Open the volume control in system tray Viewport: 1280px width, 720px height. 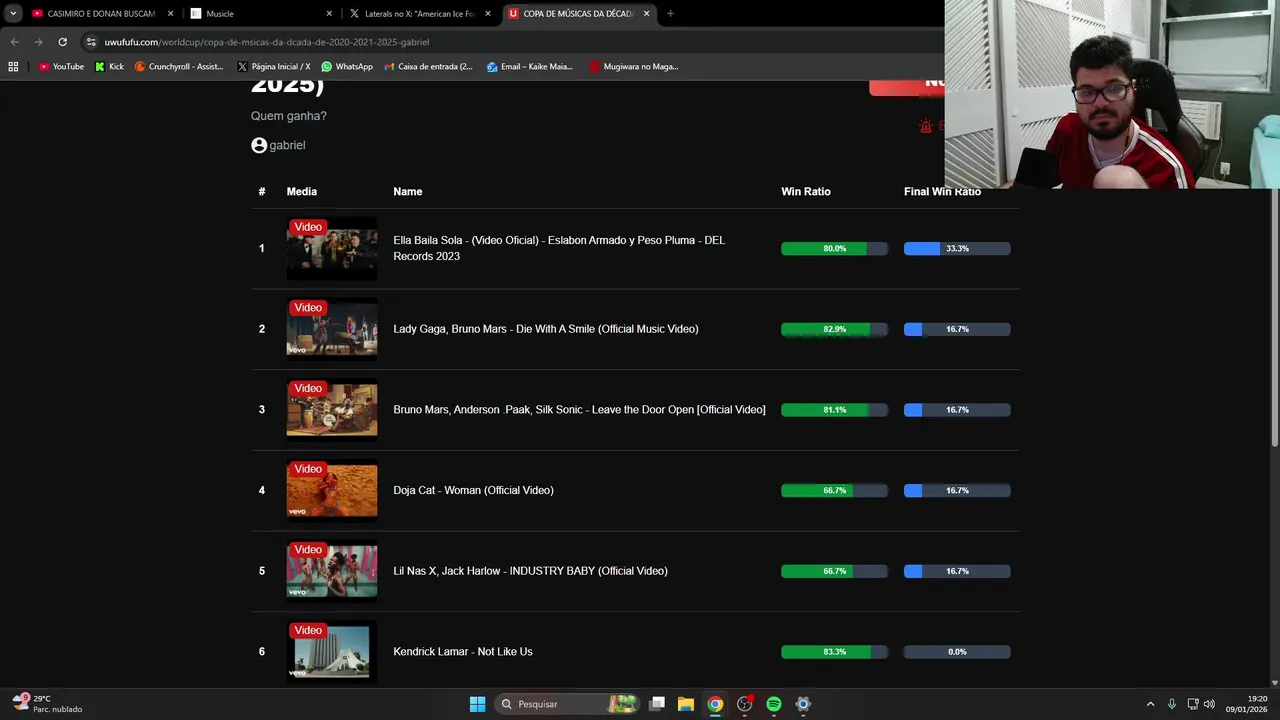[1209, 704]
